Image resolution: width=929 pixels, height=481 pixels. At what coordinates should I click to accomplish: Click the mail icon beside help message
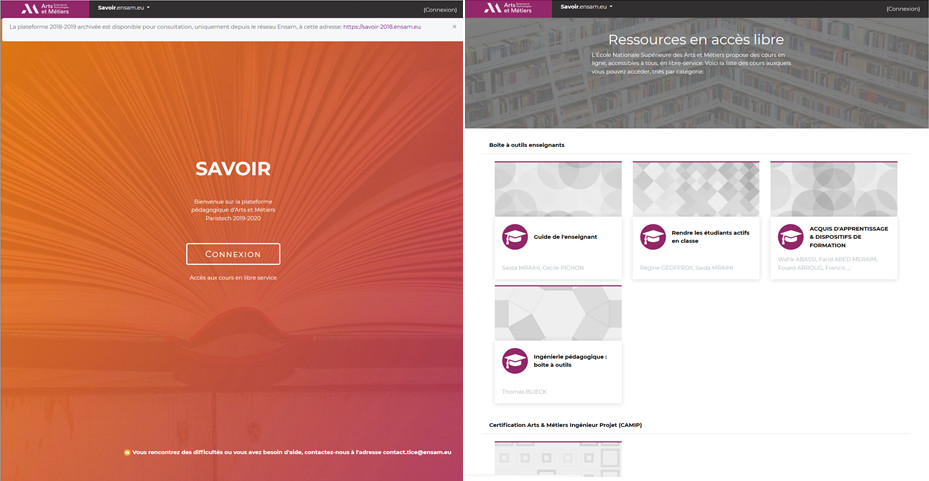point(127,452)
